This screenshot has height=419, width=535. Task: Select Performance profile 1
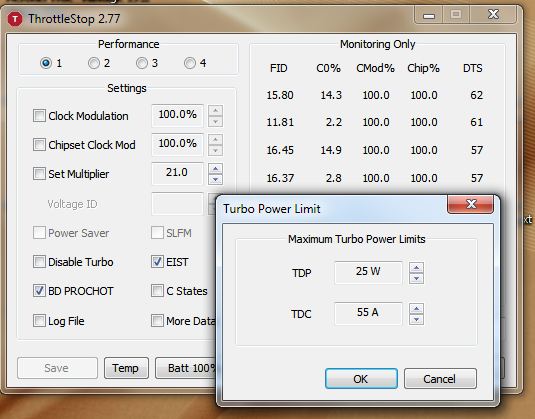click(x=46, y=63)
